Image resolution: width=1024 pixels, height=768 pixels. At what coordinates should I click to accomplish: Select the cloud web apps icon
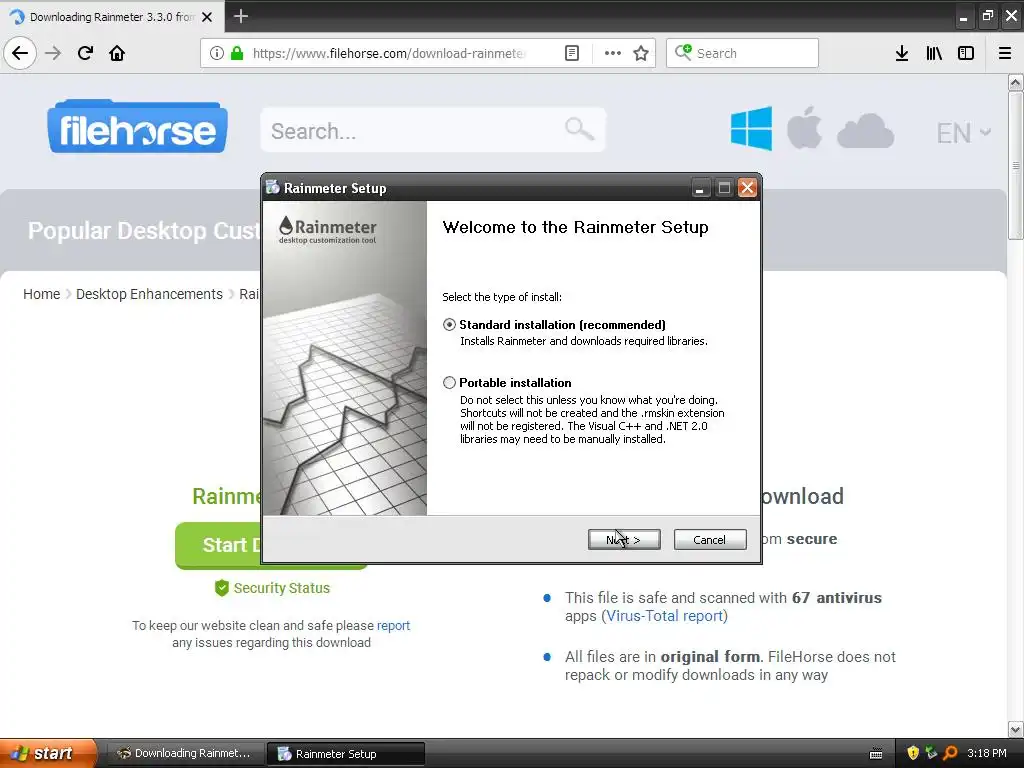pos(865,131)
